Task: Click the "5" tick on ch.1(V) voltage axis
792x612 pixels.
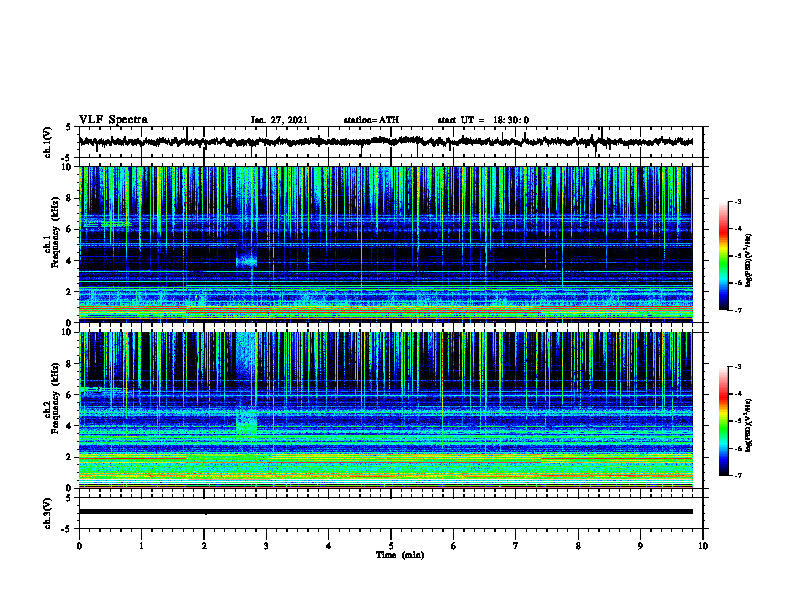Action: click(68, 128)
